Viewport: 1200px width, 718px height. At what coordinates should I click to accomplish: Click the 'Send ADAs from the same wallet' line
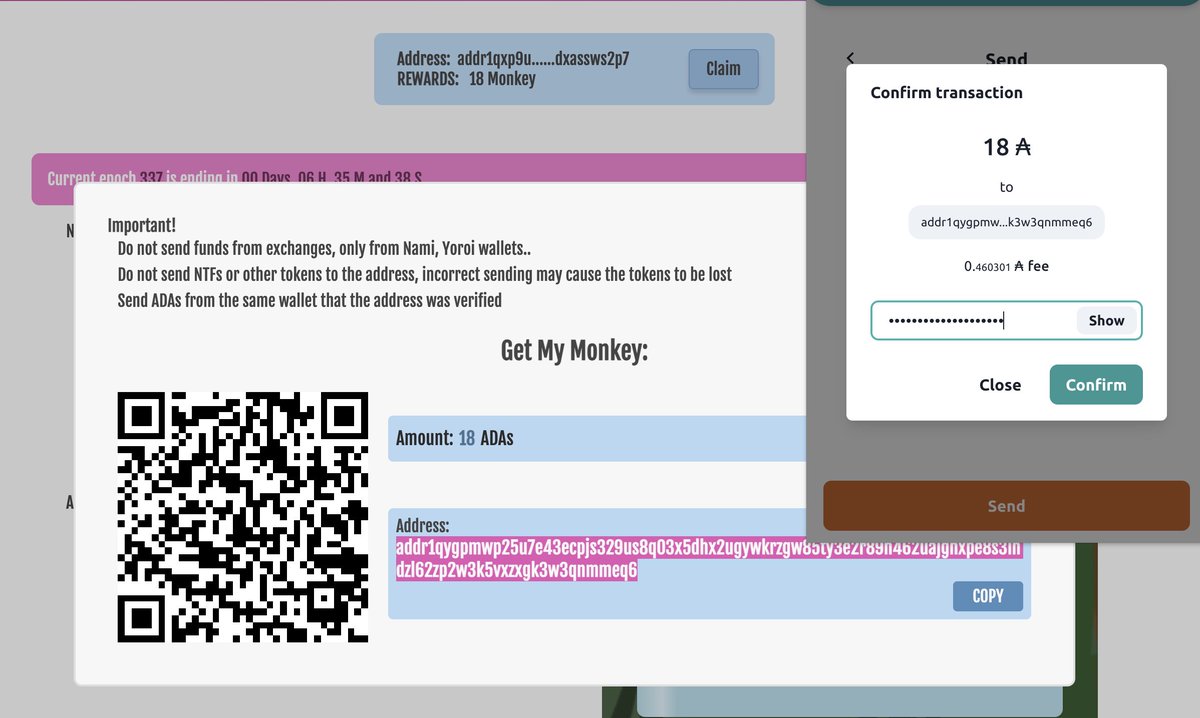click(310, 299)
